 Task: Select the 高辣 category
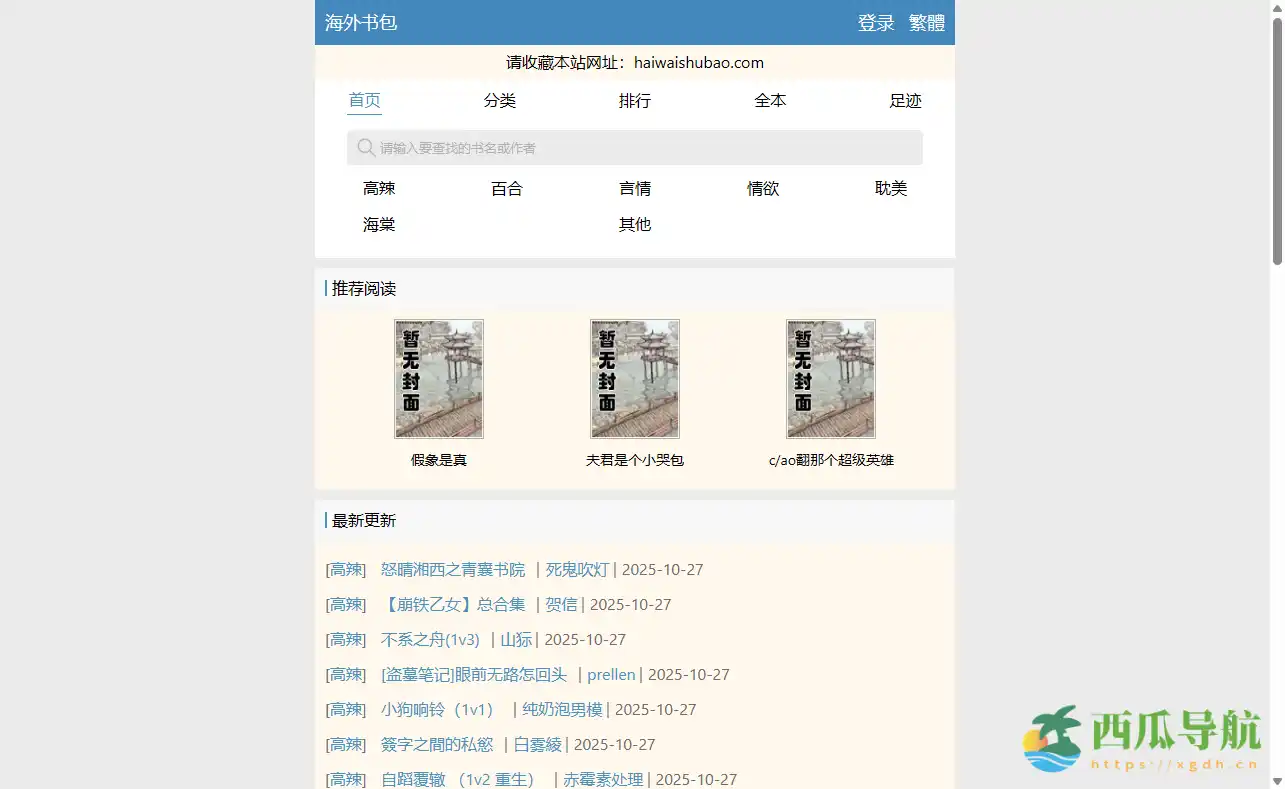pos(379,188)
